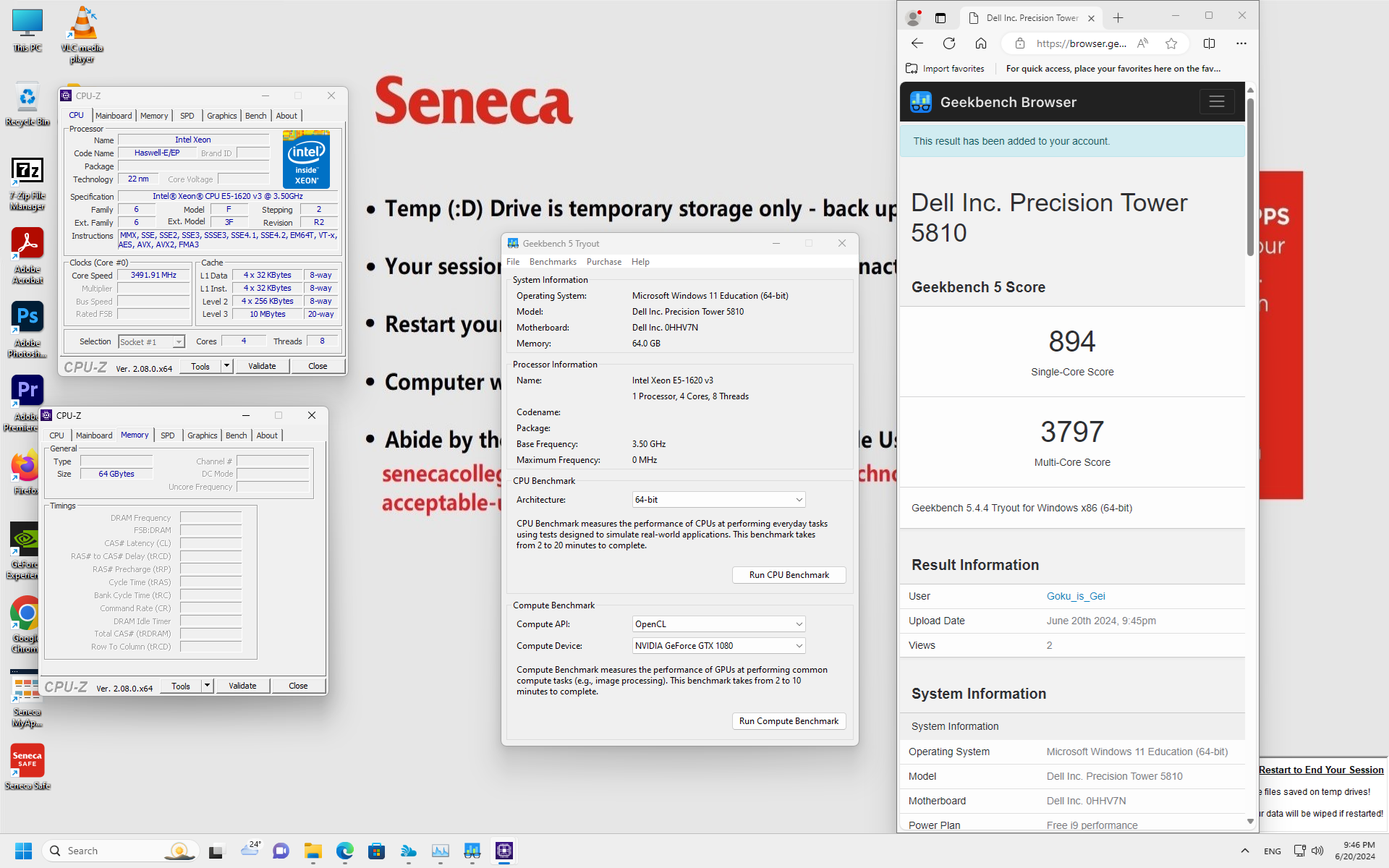Open the Socket #1 selection dropdown
The height and width of the screenshot is (868, 1389).
click(152, 341)
